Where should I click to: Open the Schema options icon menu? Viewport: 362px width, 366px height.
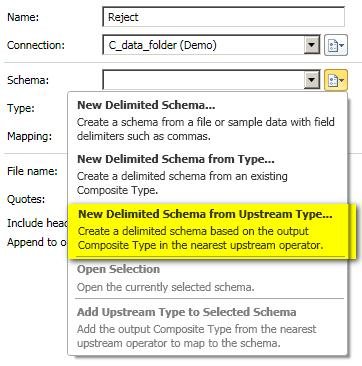coord(336,80)
